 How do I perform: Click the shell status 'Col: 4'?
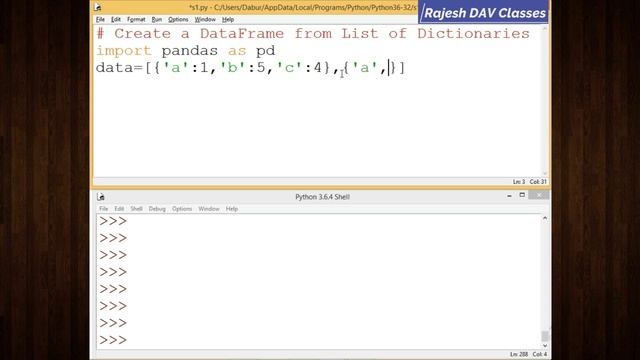point(540,354)
